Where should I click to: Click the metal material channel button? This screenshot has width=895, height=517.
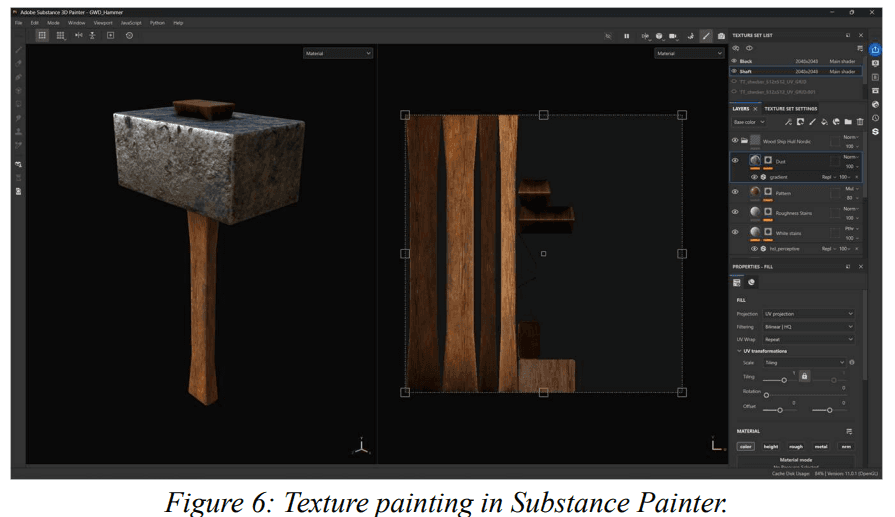pyautogui.click(x=821, y=446)
